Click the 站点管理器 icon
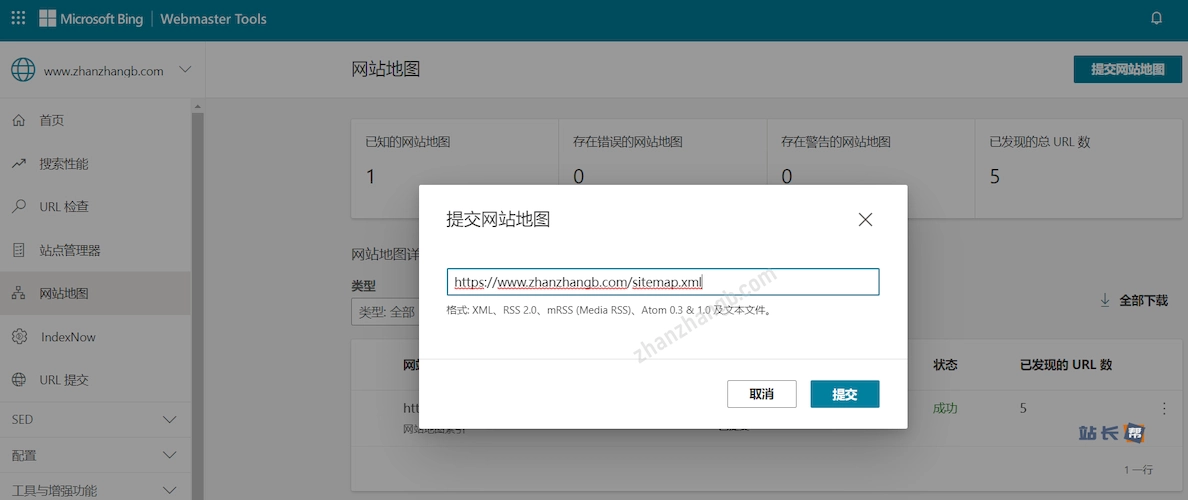 tap(19, 250)
